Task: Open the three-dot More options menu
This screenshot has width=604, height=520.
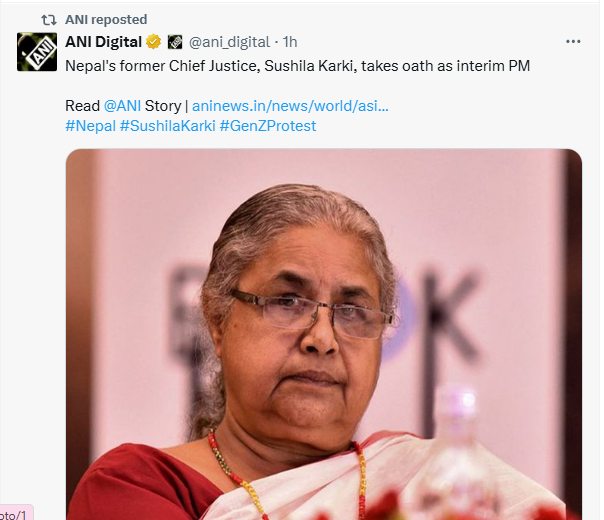Action: coord(573,42)
